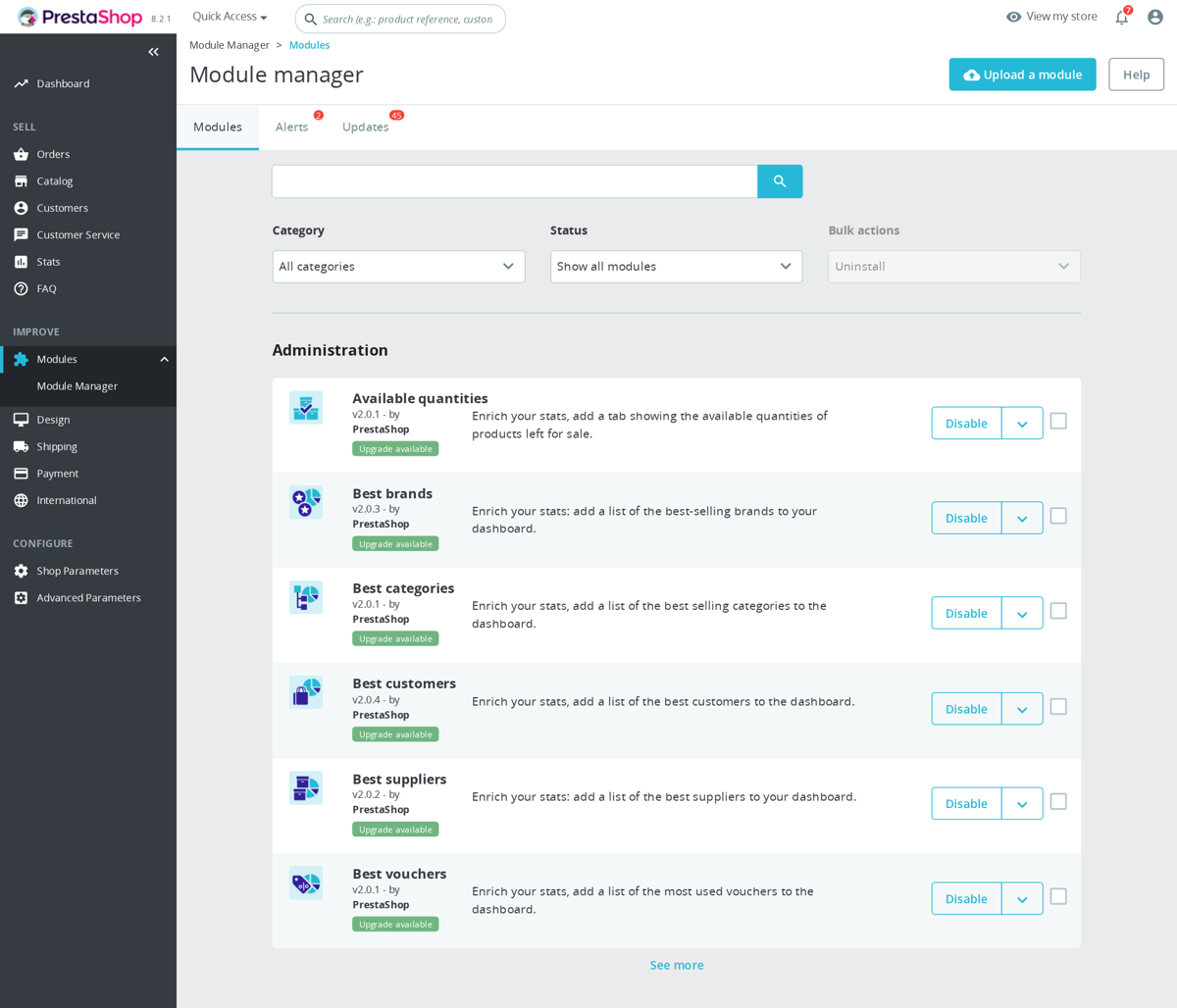Tick the Best brands module checkbox
The image size is (1177, 1008).
1058,516
